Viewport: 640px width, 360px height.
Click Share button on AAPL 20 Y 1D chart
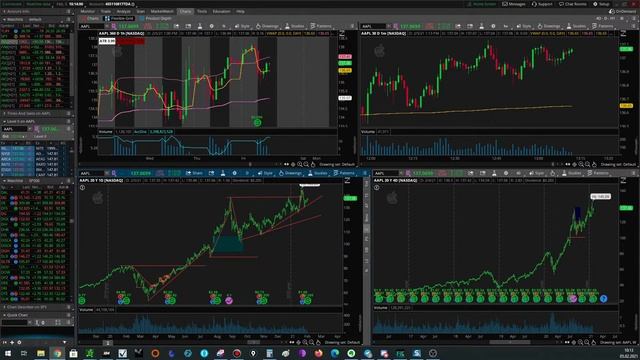point(194,173)
